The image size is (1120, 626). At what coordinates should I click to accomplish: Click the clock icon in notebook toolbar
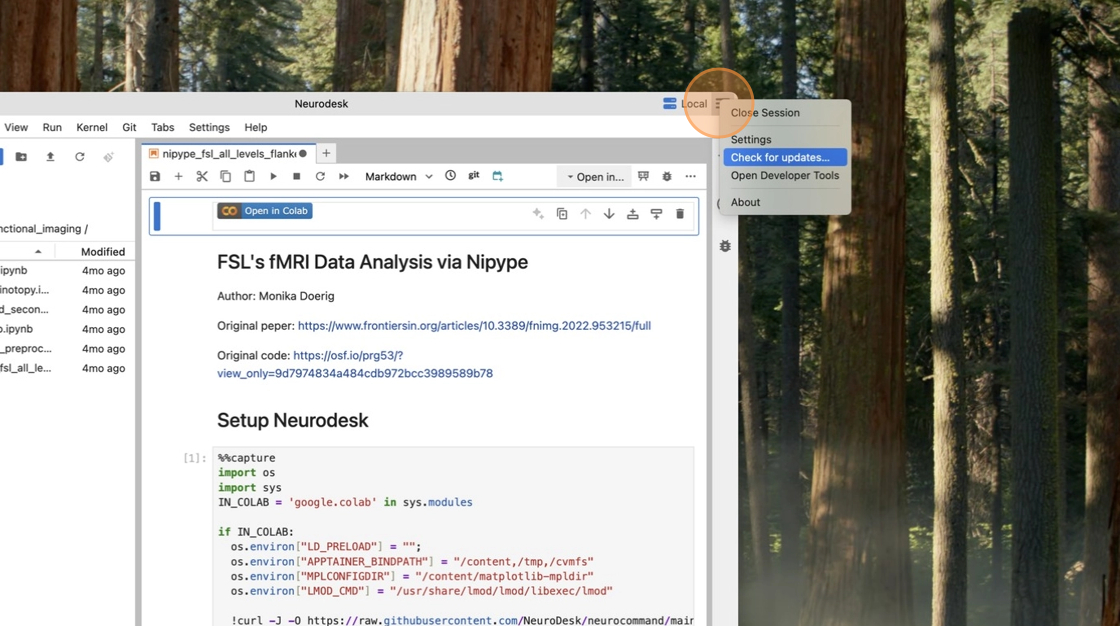coord(450,176)
